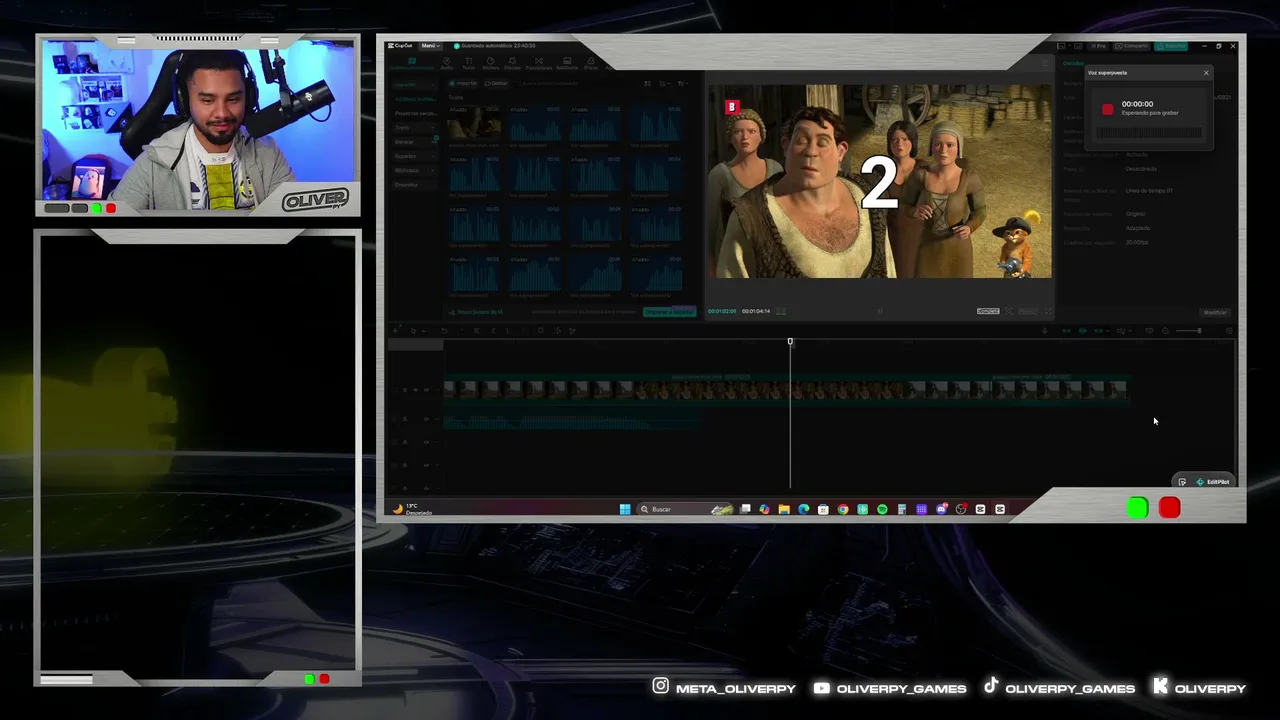The image size is (1280, 720).
Task: Click the Compartir button
Action: 1134,46
